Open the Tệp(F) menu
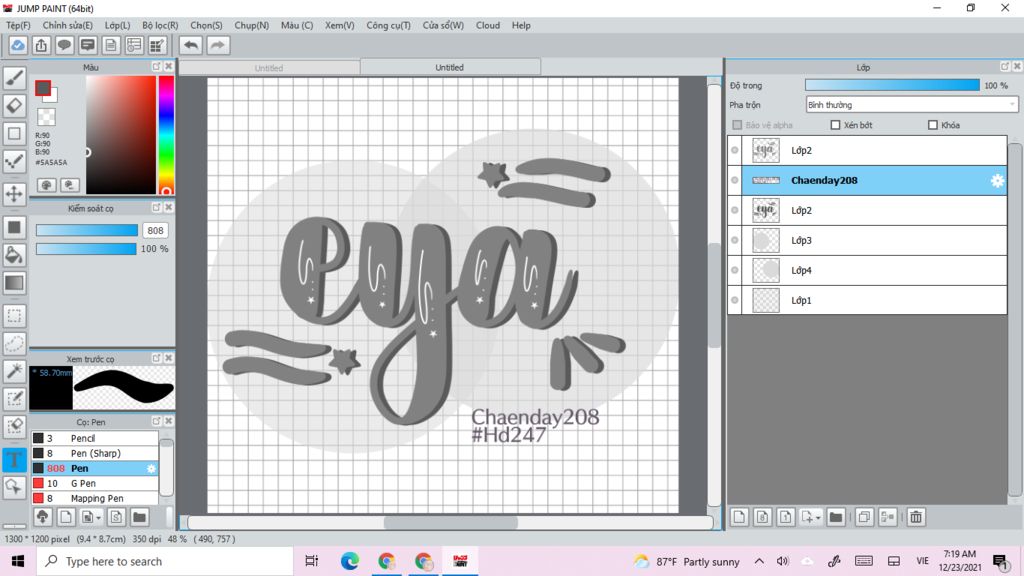The width and height of the screenshot is (1024, 576). (x=18, y=25)
